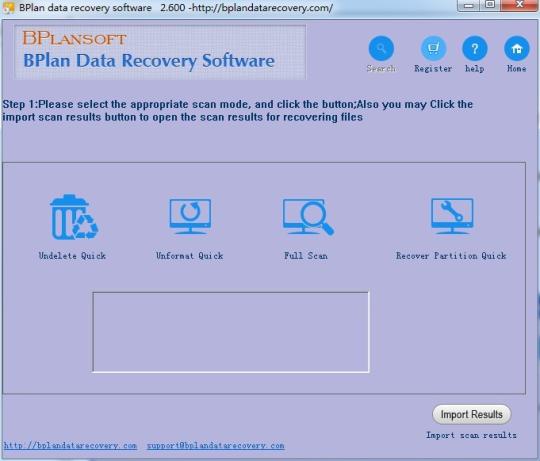Click the Import Results button
Image resolution: width=540 pixels, height=461 pixels.
coord(471,414)
